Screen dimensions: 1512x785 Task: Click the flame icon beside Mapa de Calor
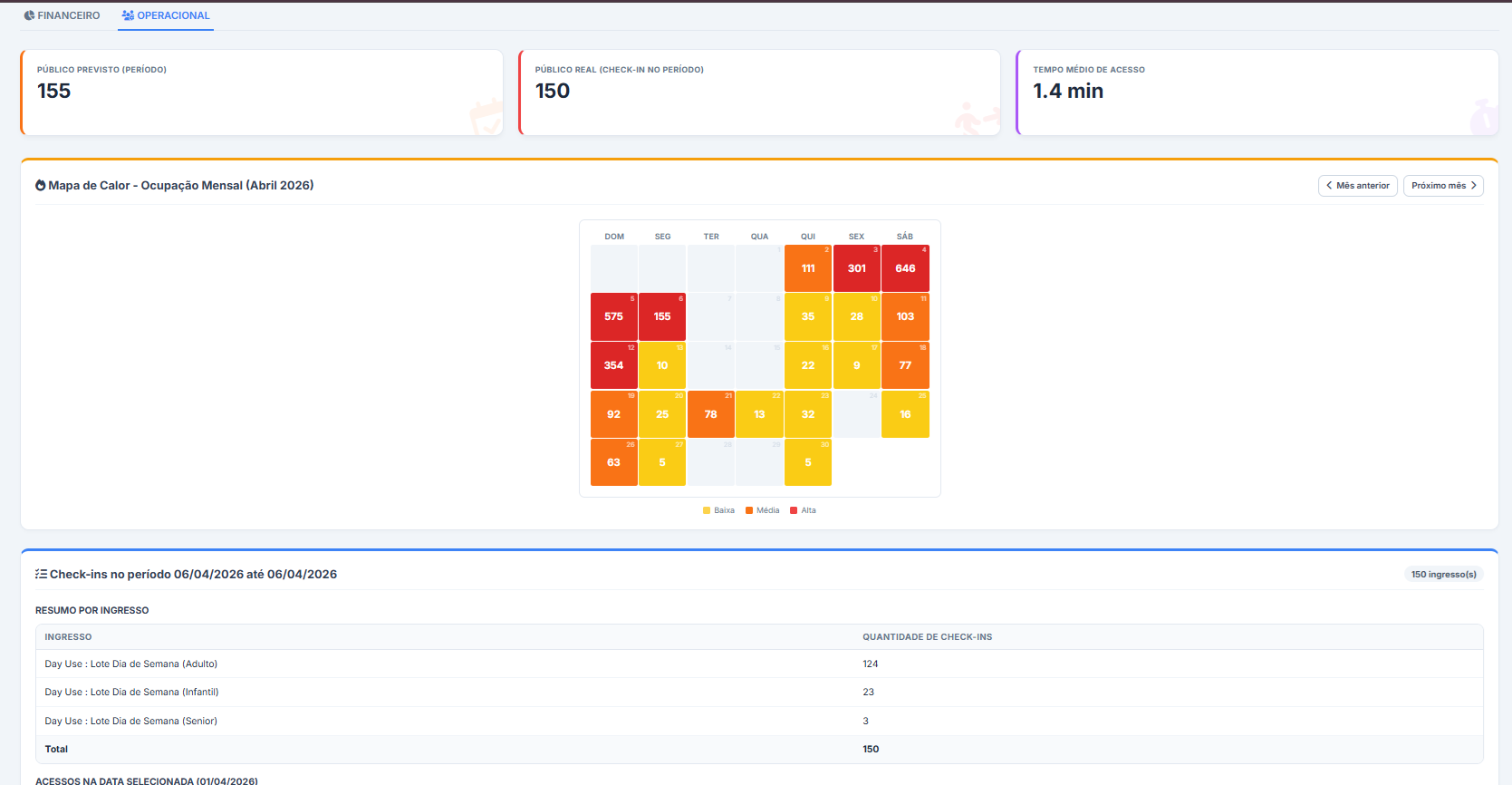click(41, 186)
